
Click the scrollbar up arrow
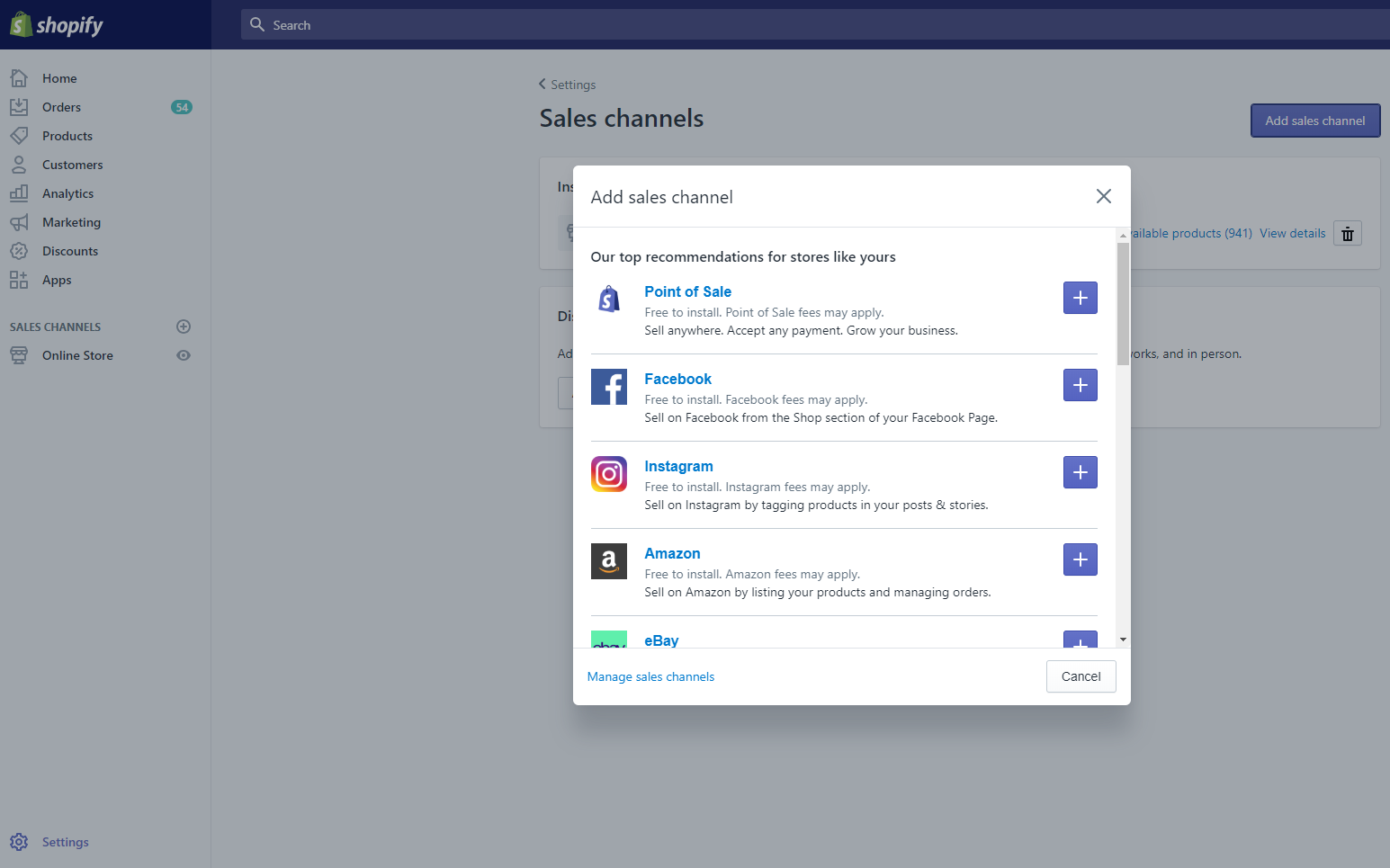1123,236
